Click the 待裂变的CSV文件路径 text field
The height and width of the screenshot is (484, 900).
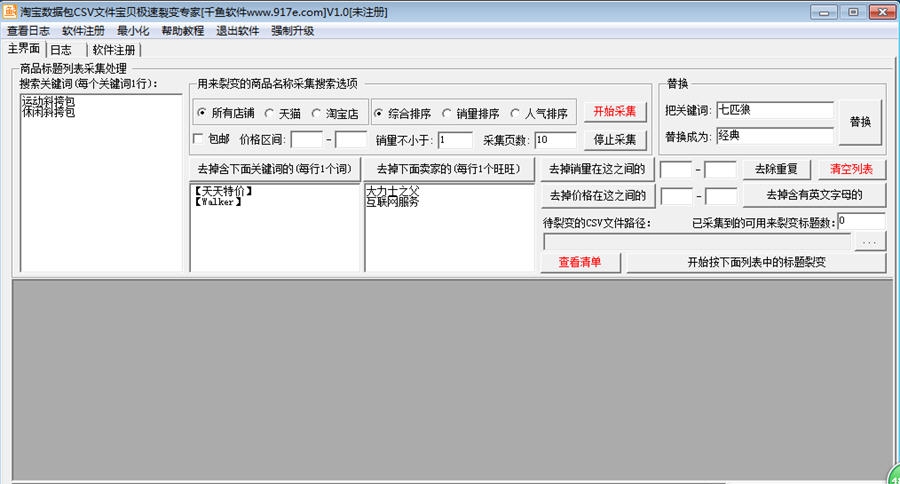(x=697, y=242)
